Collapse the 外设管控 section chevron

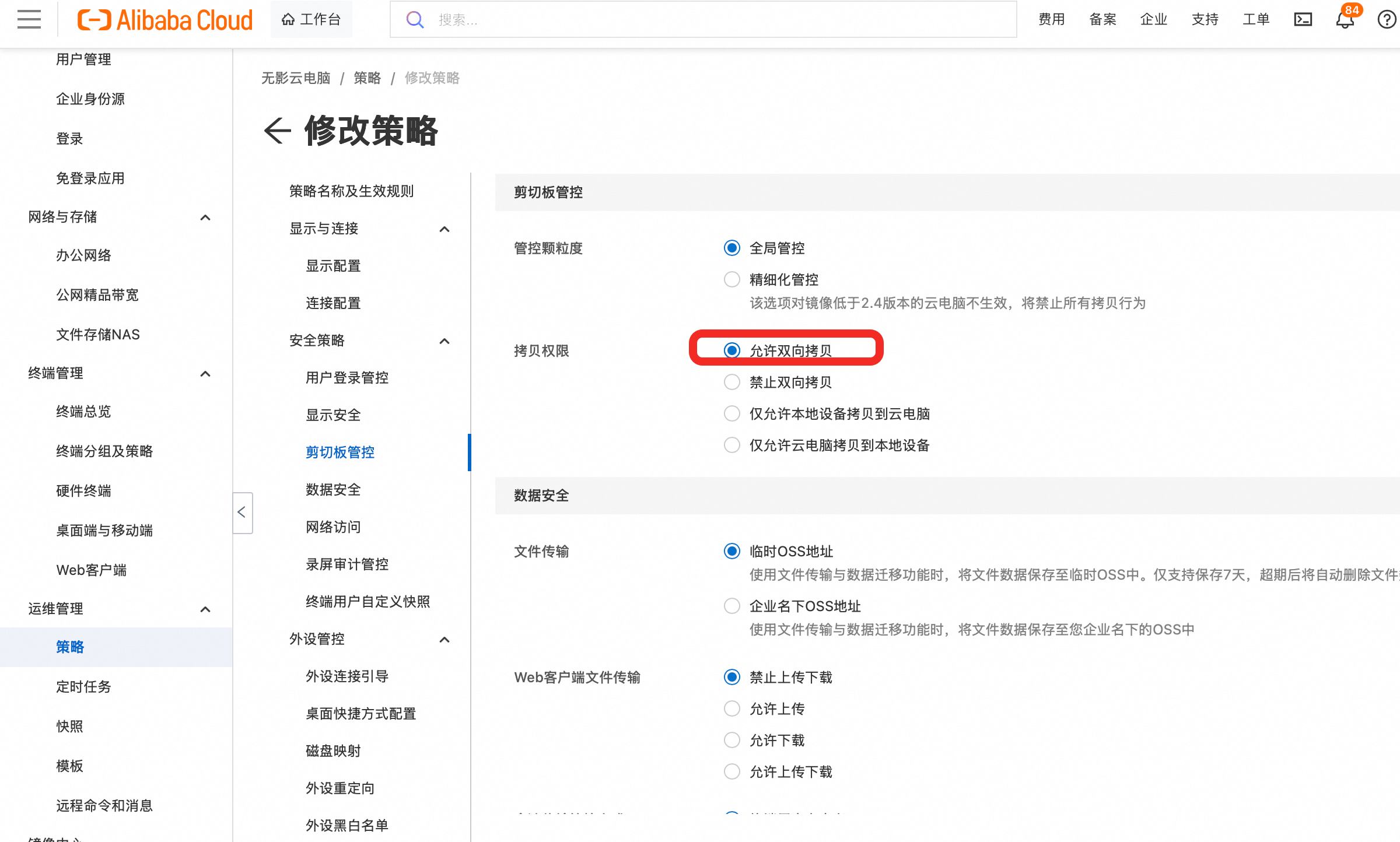(444, 640)
